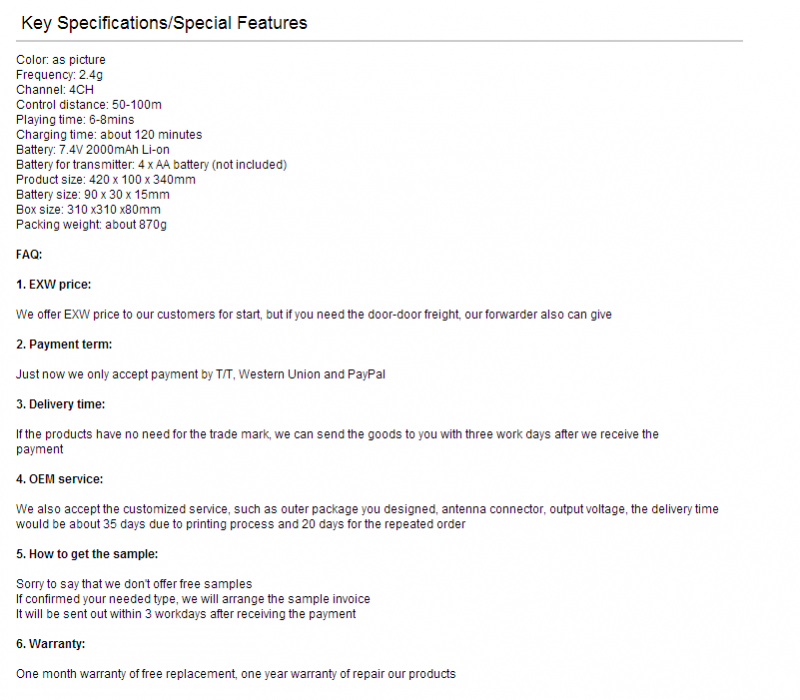Viewport: 800px width, 700px height.
Task: Select the Frequency: 2.4g text
Action: point(59,75)
